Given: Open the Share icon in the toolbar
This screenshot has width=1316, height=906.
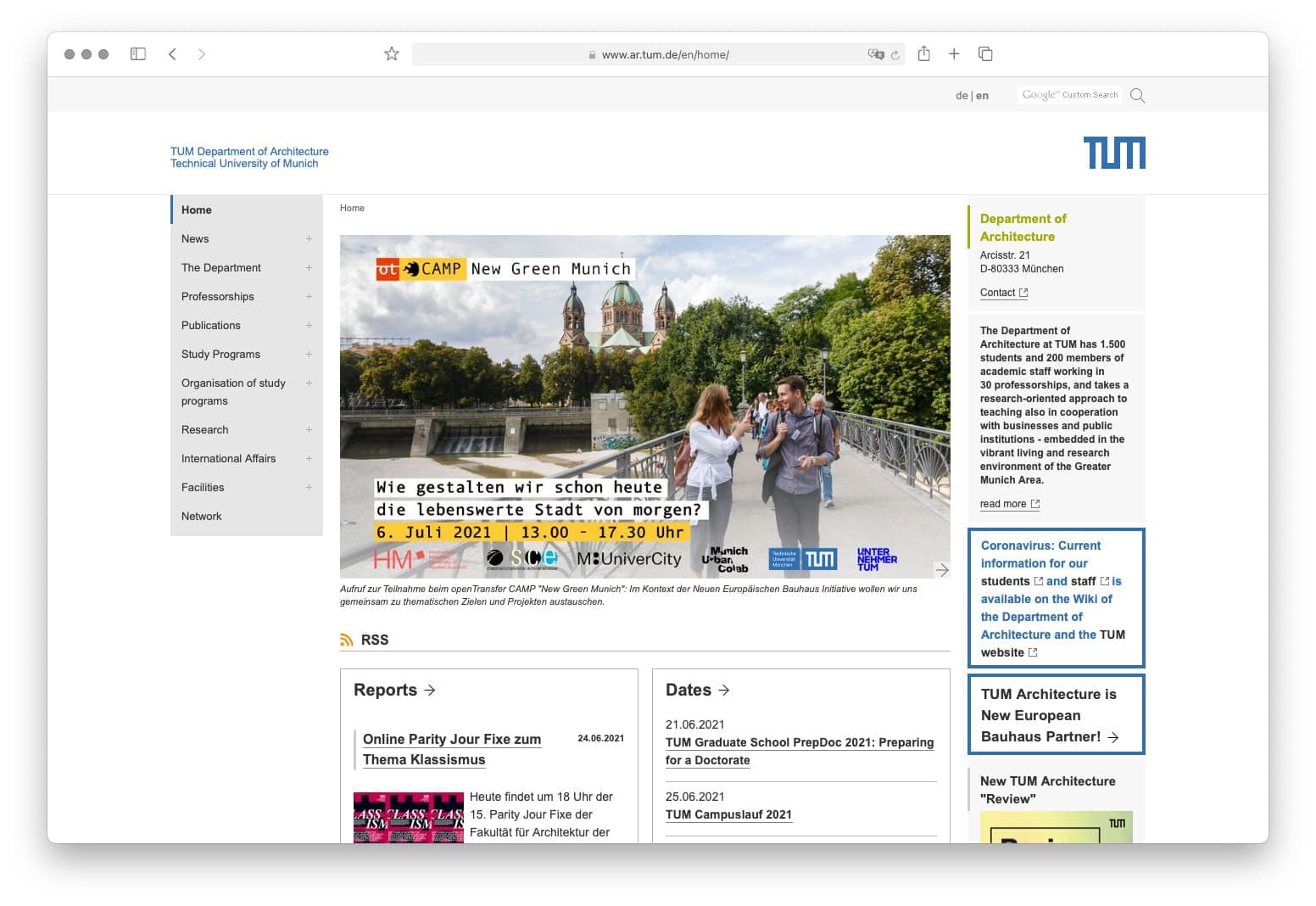Looking at the screenshot, I should pyautogui.click(x=923, y=54).
